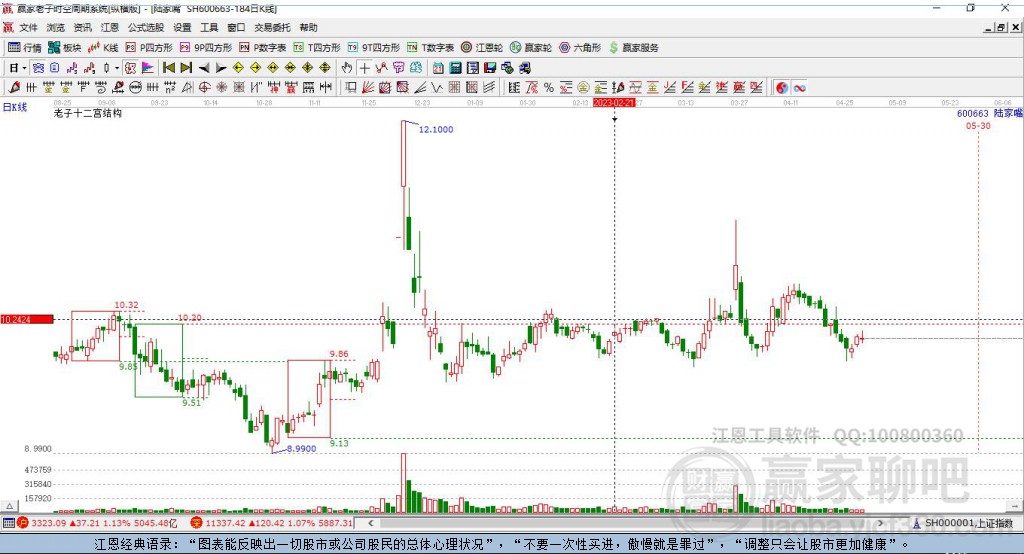Viewport: 1024px width, 554px height.
Task: Open the 9P四方形 tool
Action: pos(206,48)
